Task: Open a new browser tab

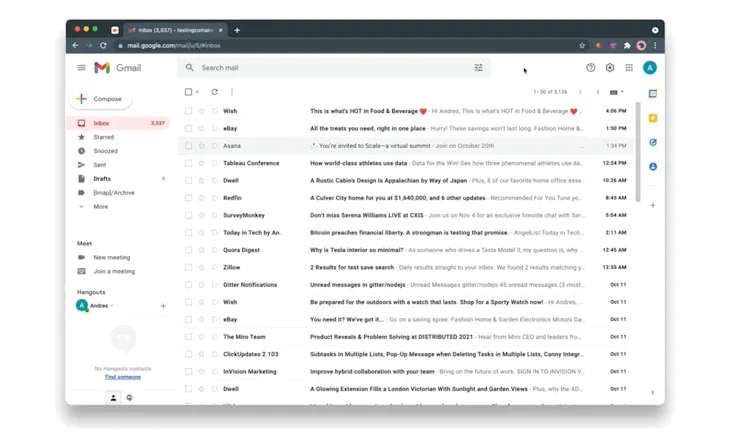Action: point(237,30)
